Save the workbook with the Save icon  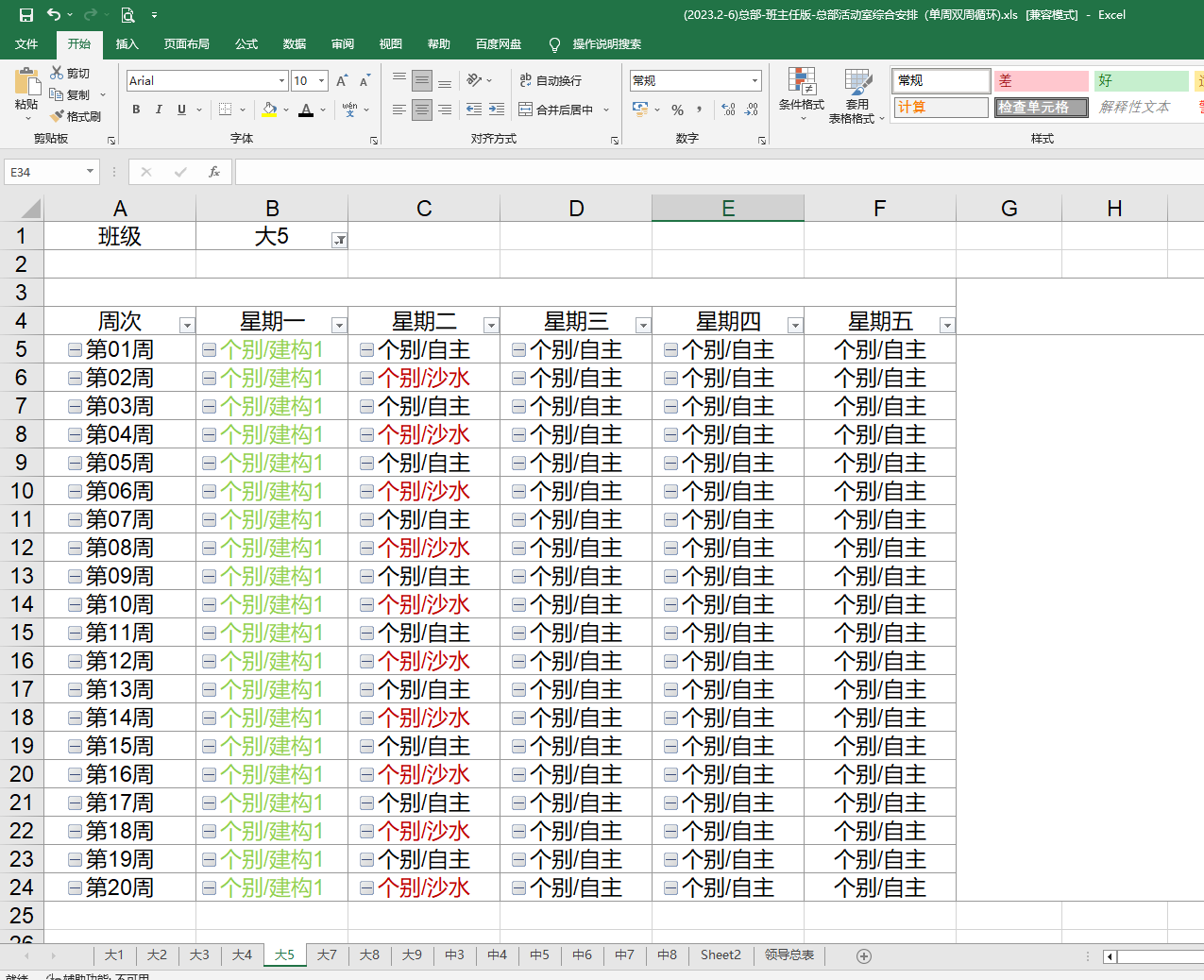click(x=26, y=15)
